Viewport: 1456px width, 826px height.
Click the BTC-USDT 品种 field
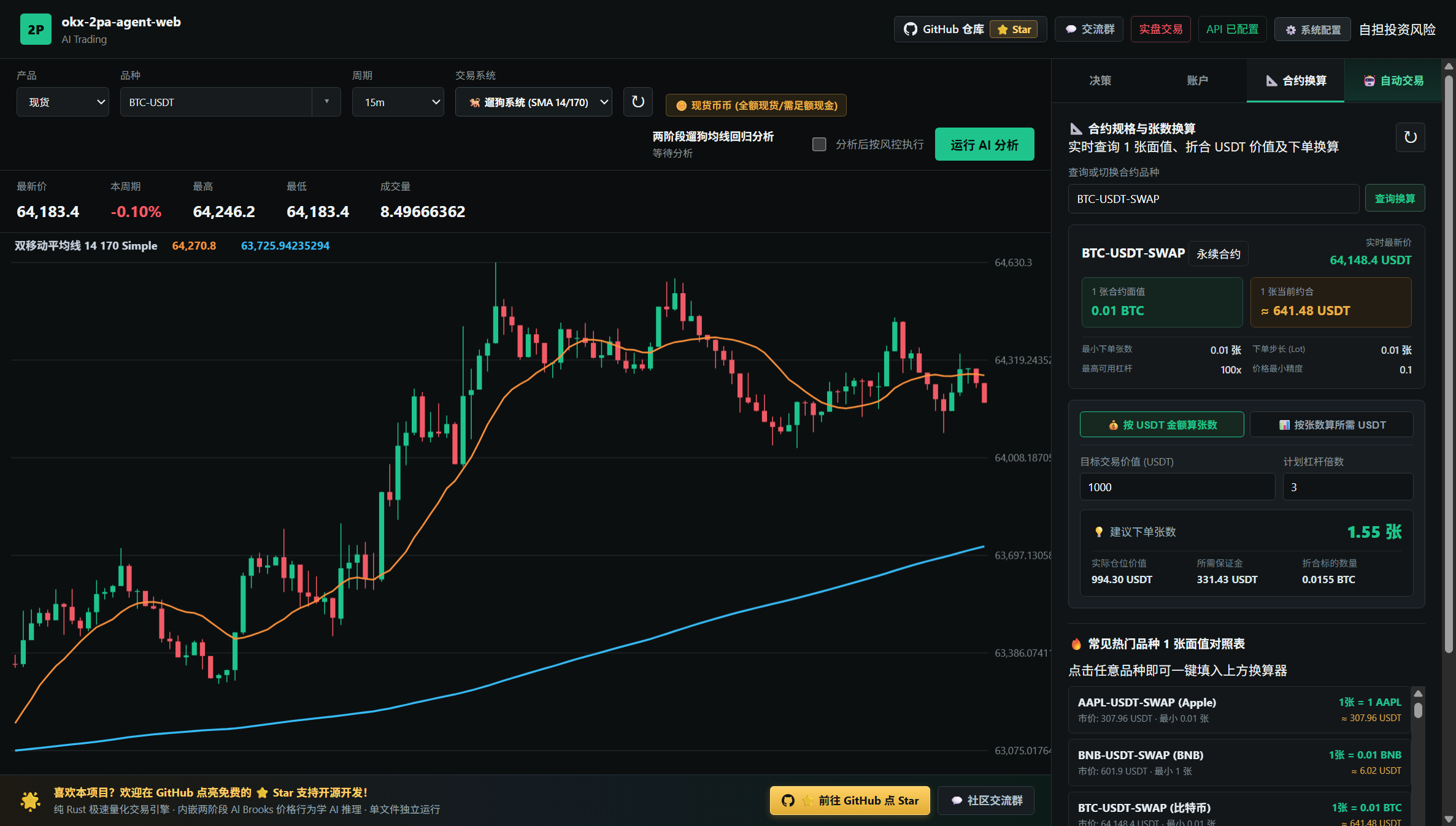[216, 102]
